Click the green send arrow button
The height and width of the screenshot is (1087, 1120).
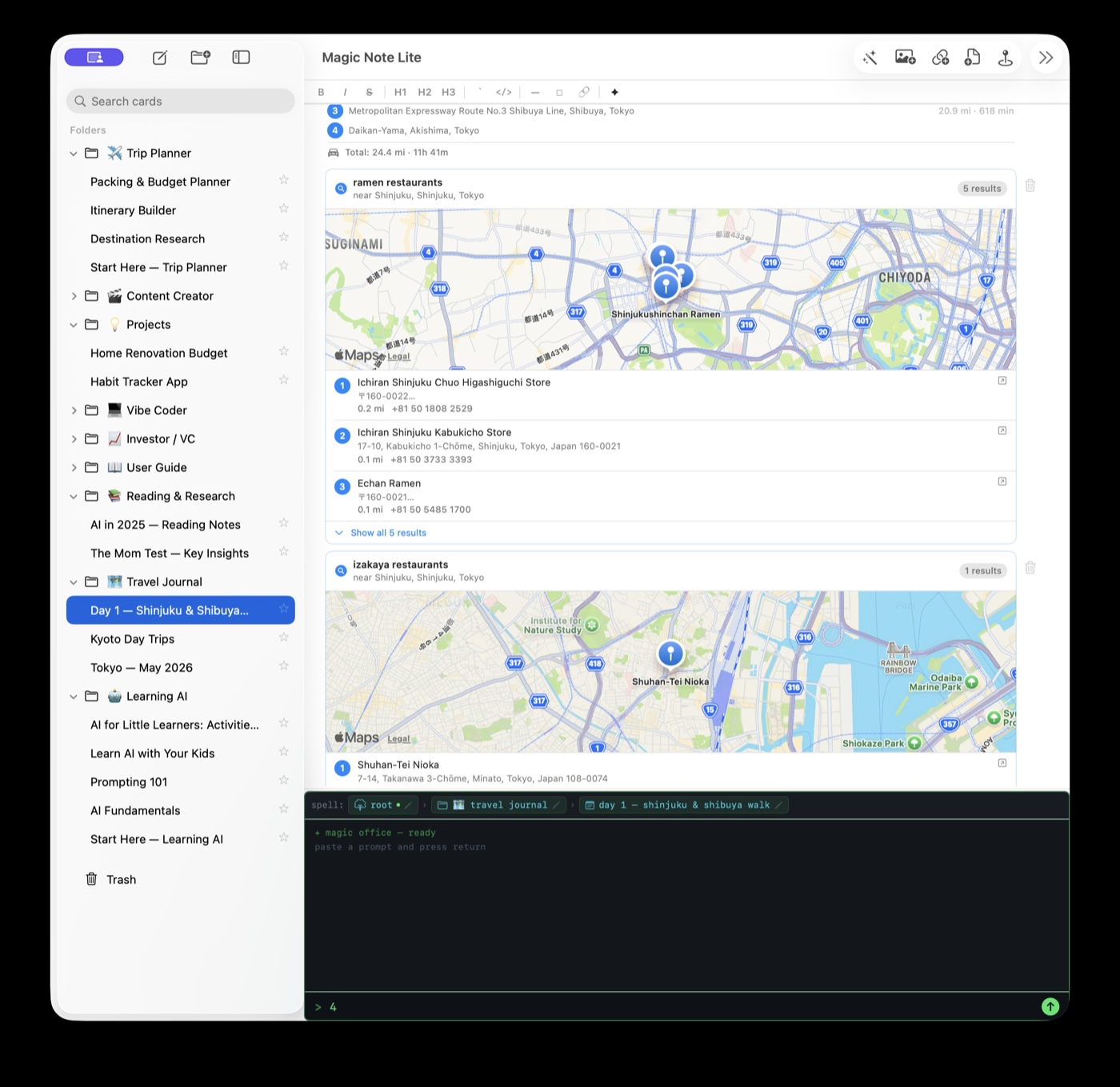(1050, 1007)
